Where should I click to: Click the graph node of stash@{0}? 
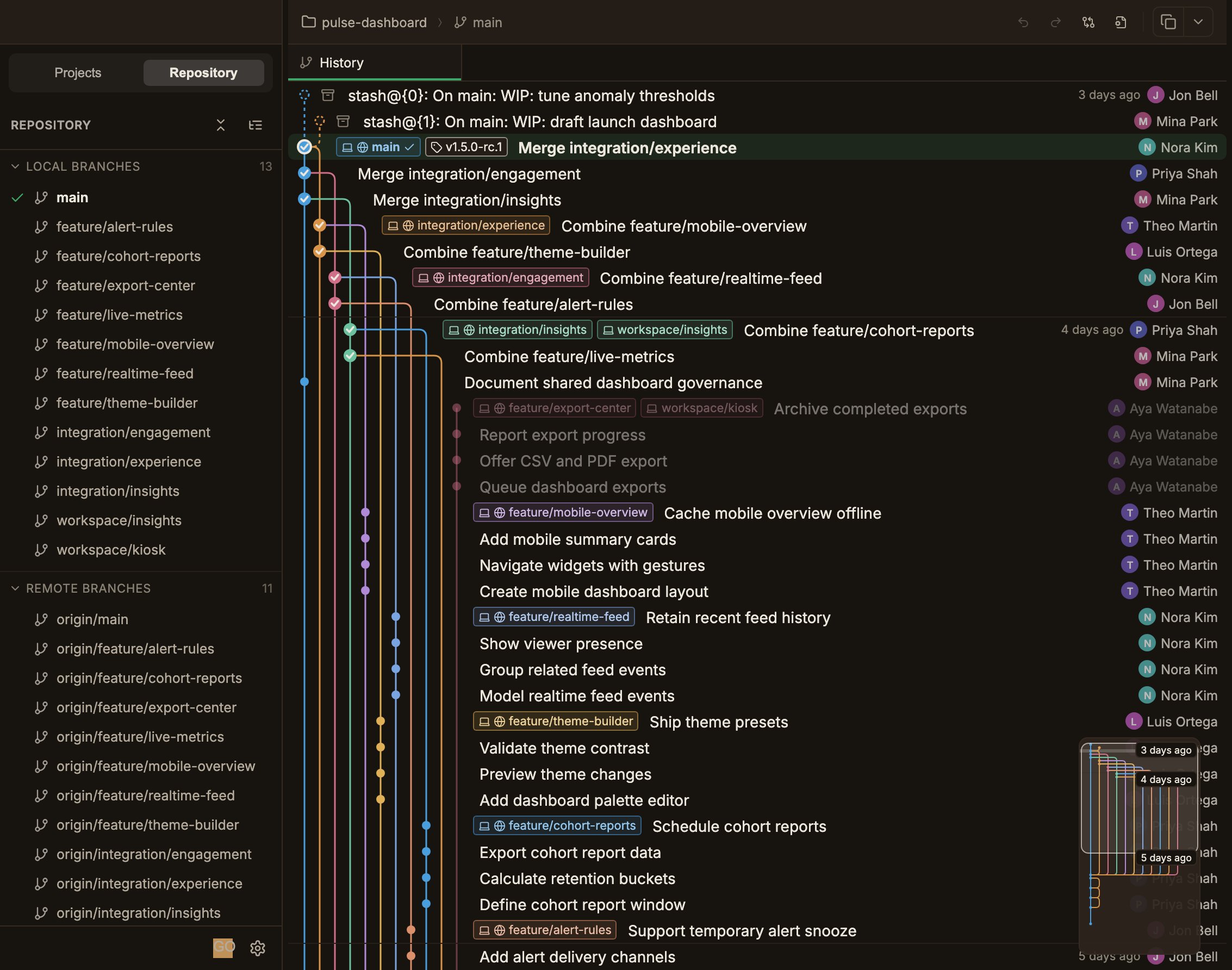pyautogui.click(x=304, y=95)
